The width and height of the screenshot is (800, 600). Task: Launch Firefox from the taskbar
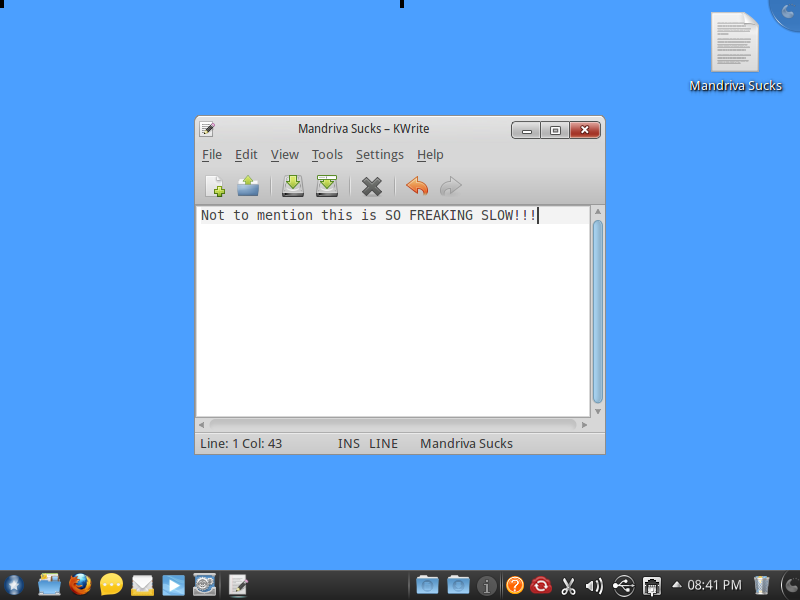pyautogui.click(x=80, y=585)
